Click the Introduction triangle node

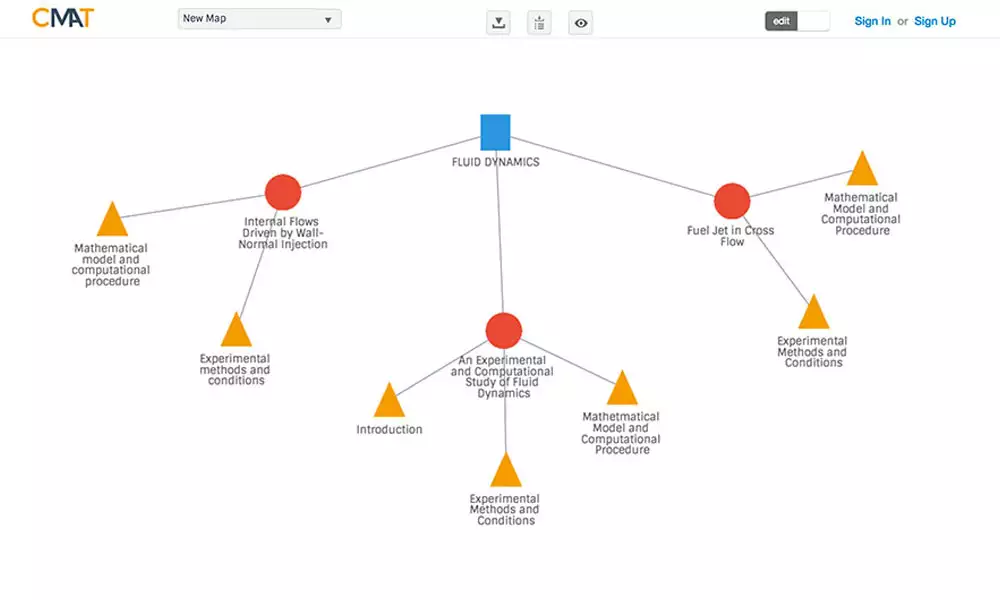(389, 402)
